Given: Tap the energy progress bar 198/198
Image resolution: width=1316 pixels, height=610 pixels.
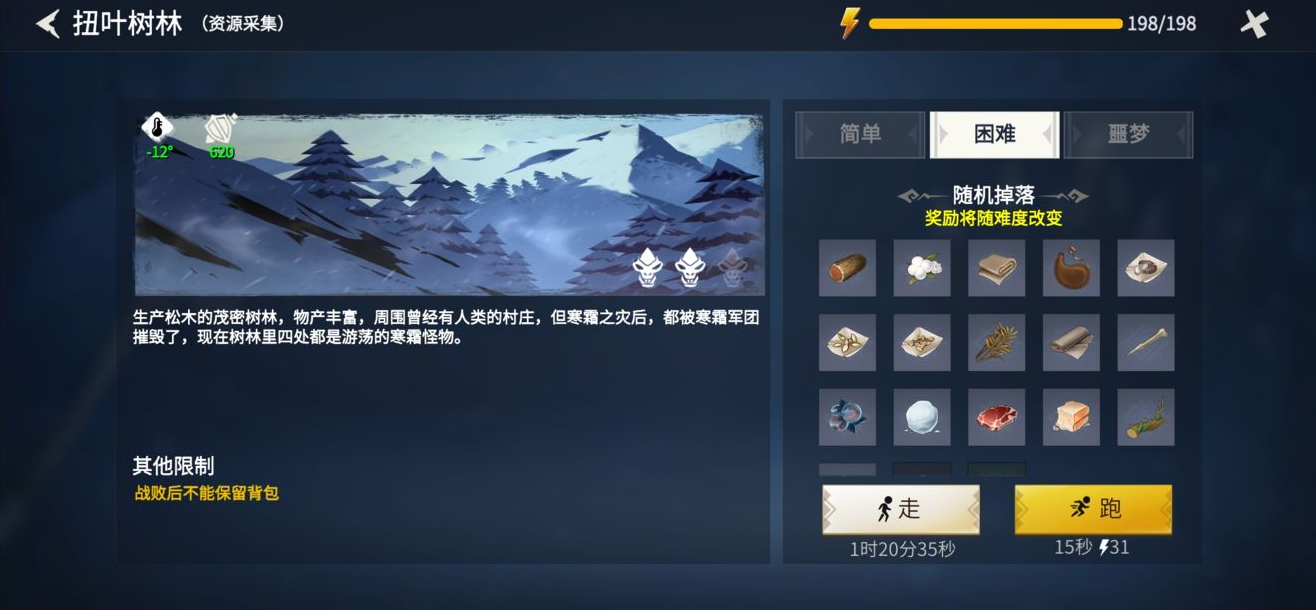Looking at the screenshot, I should (996, 23).
